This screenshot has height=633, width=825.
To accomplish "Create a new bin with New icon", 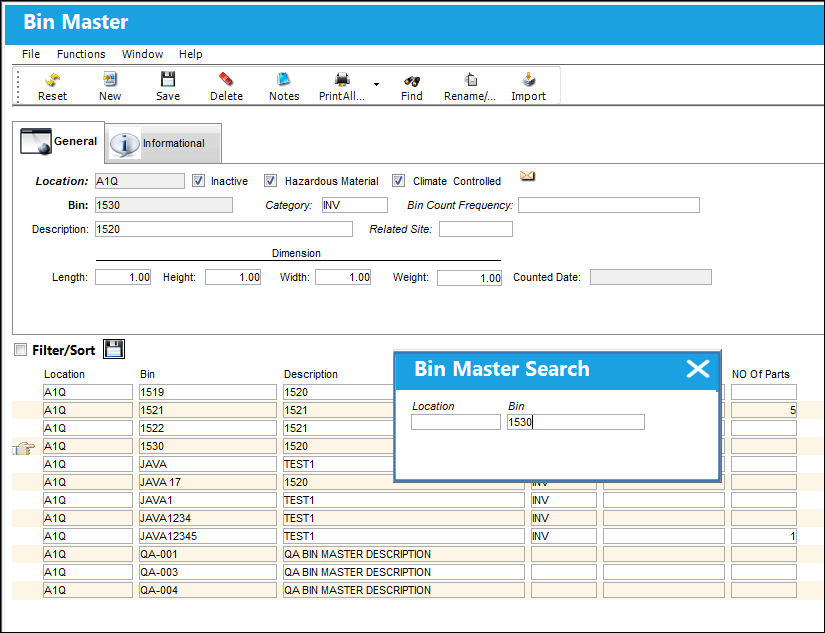I will point(109,79).
